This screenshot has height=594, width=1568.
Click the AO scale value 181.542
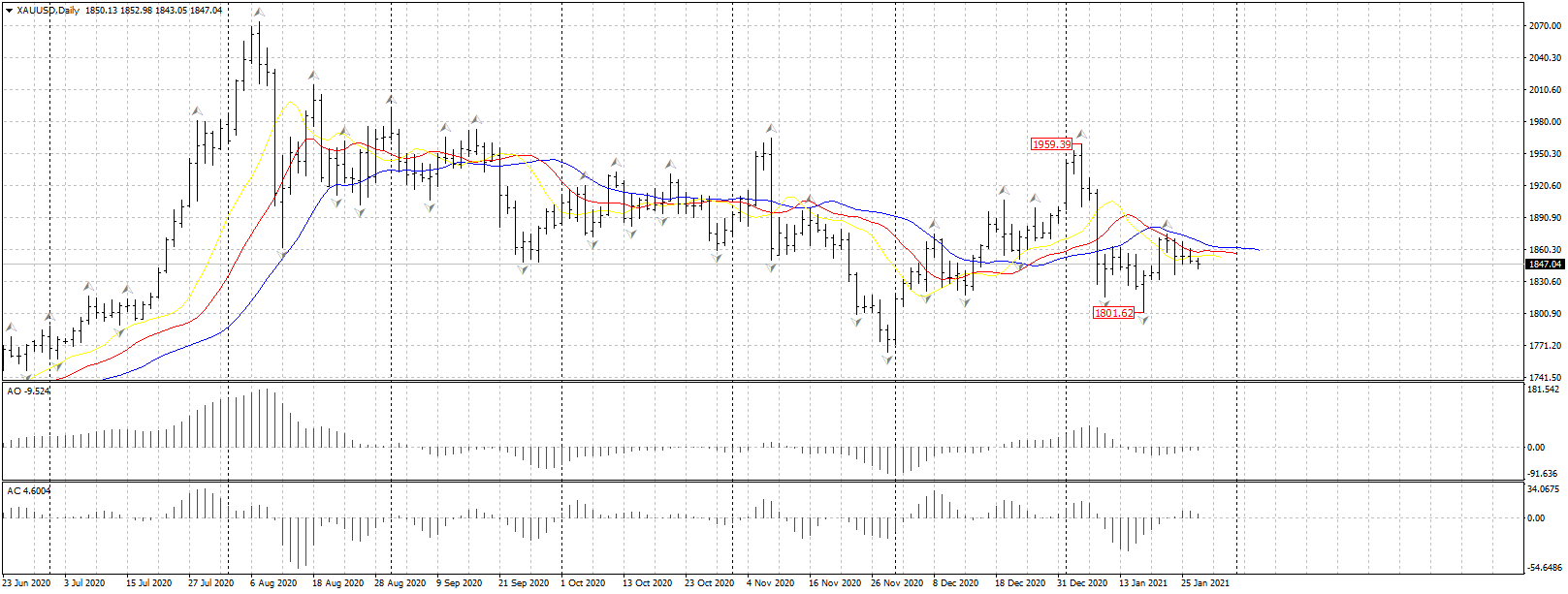[x=1543, y=390]
